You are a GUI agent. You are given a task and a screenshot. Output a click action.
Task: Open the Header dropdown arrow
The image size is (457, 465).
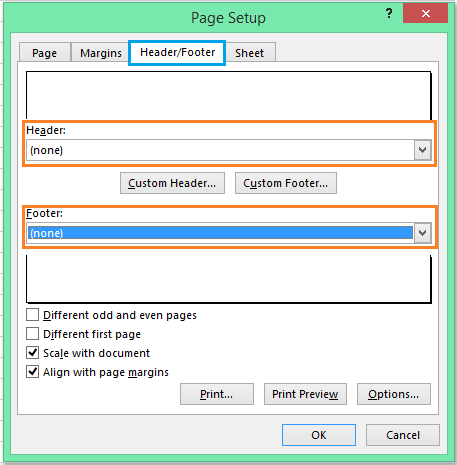pos(422,150)
